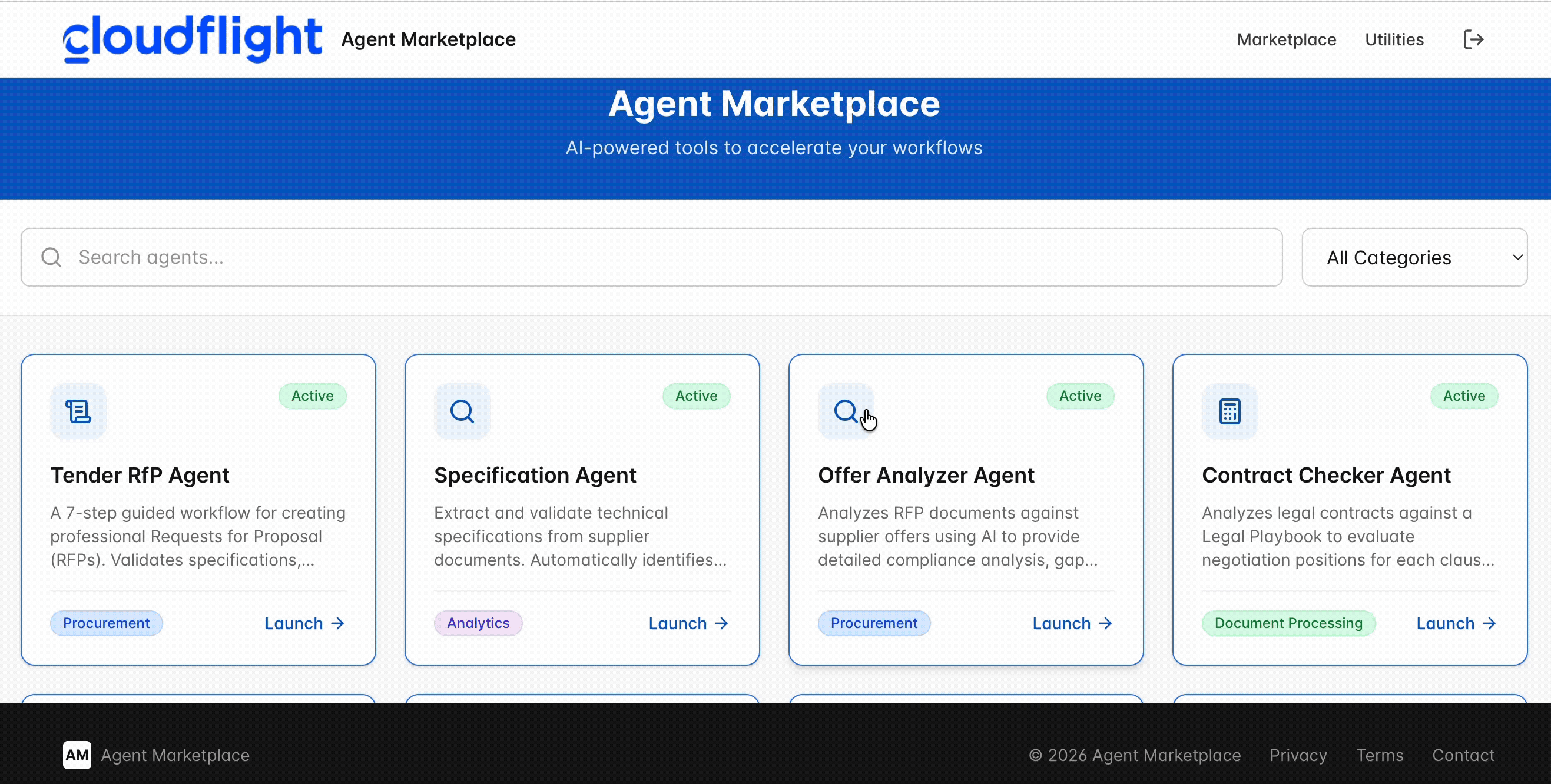Click the Document Processing category tag
Screen dimensions: 1551x784
click(1288, 623)
